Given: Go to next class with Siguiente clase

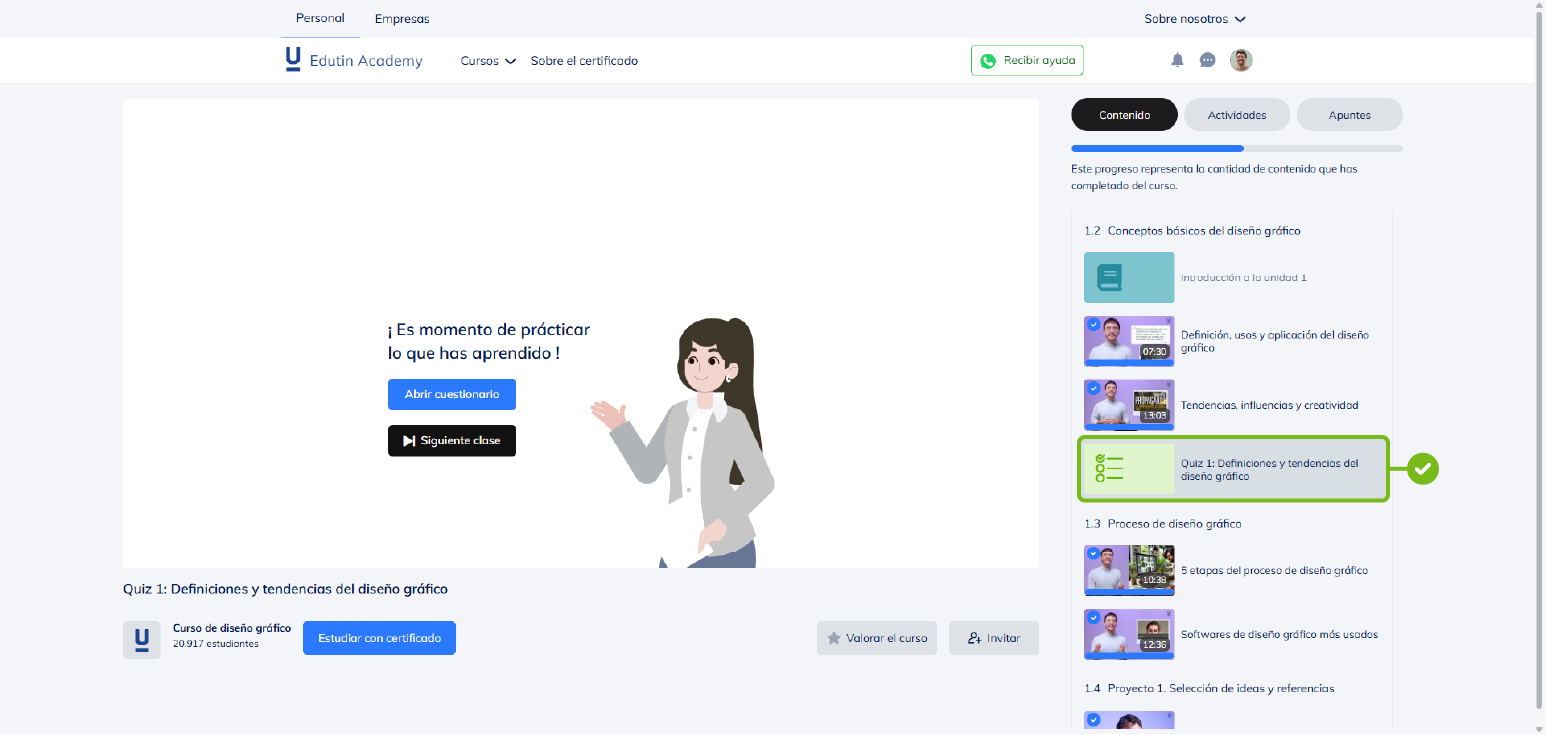Looking at the screenshot, I should click(452, 441).
